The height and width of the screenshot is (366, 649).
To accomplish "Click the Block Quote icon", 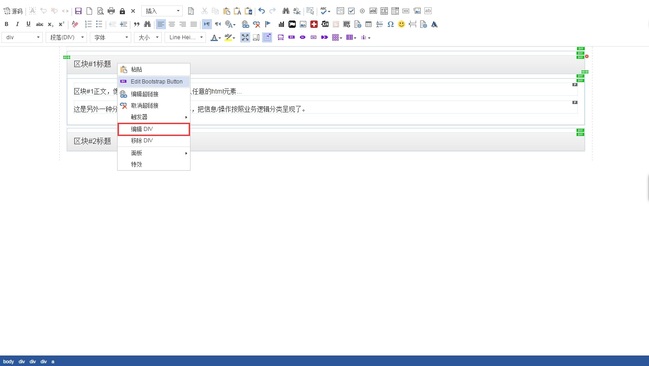I will pos(137,24).
